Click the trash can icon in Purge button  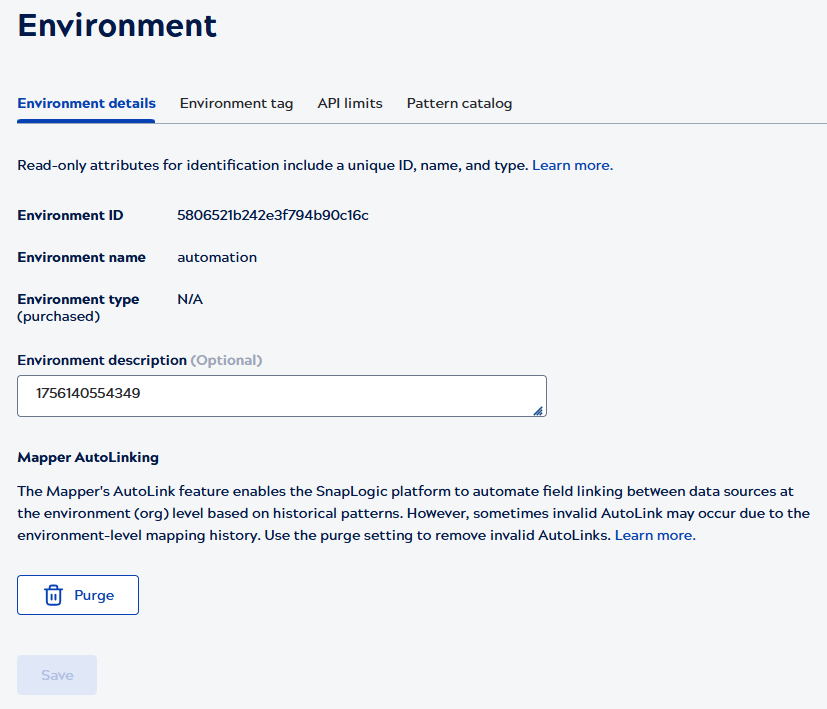[54, 595]
